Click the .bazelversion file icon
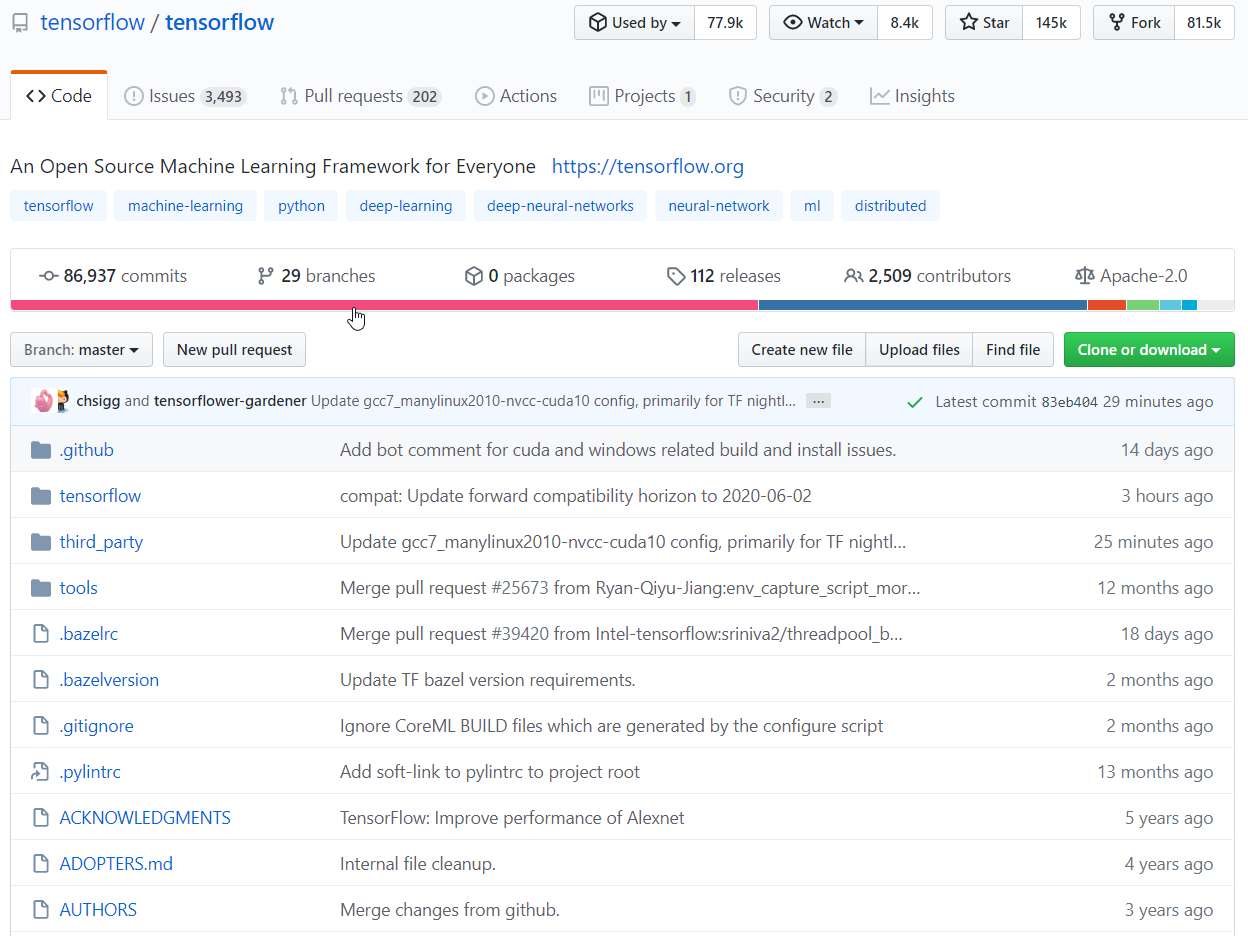The height and width of the screenshot is (936, 1248). point(41,680)
